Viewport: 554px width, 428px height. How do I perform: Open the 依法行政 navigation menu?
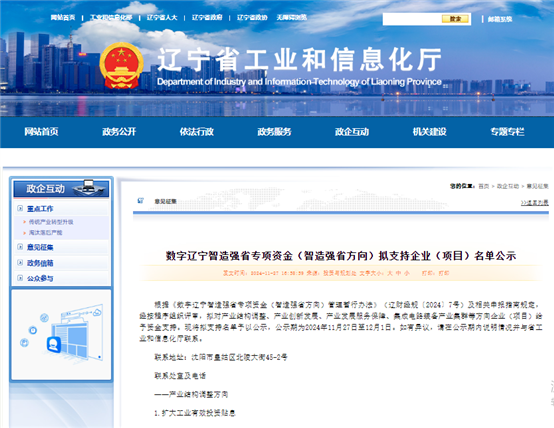pos(197,132)
